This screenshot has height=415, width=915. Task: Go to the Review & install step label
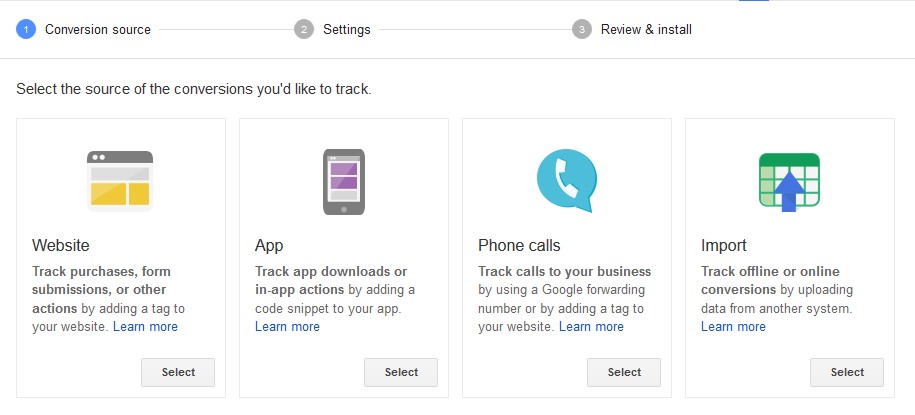(646, 29)
